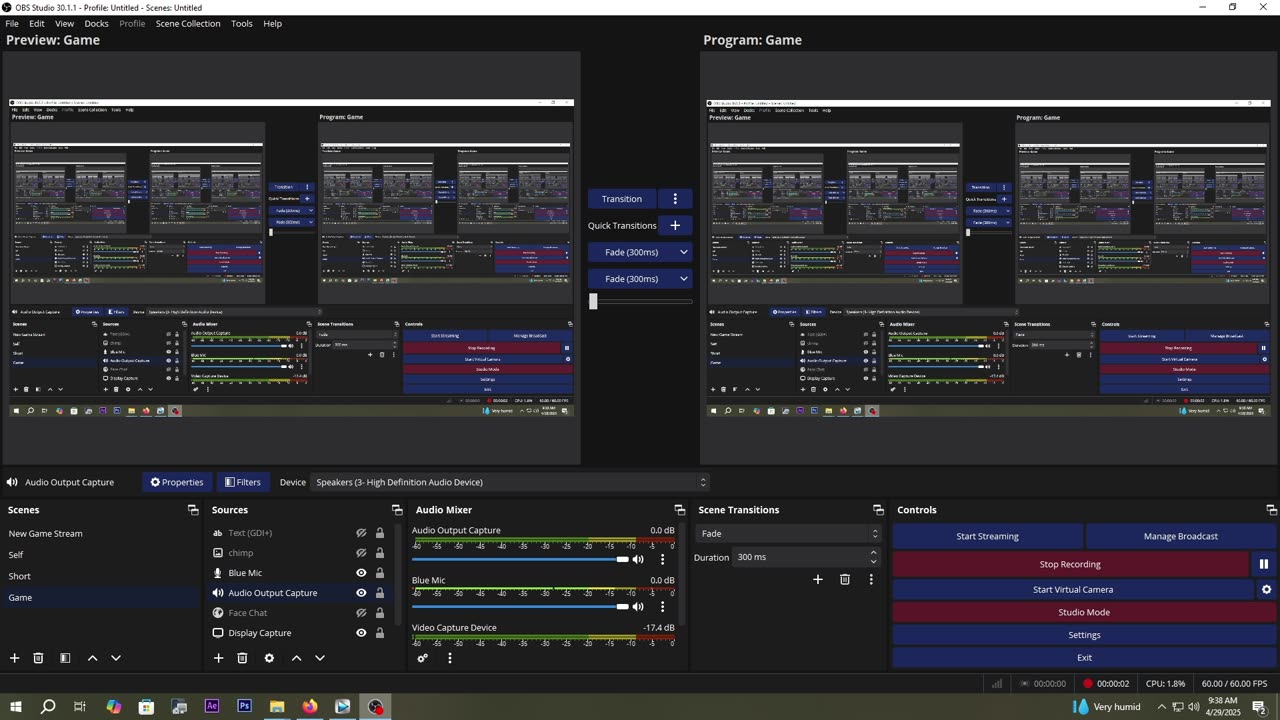Open Properties for Audio Output Capture
Viewport: 1280px width, 720px height.
177,482
